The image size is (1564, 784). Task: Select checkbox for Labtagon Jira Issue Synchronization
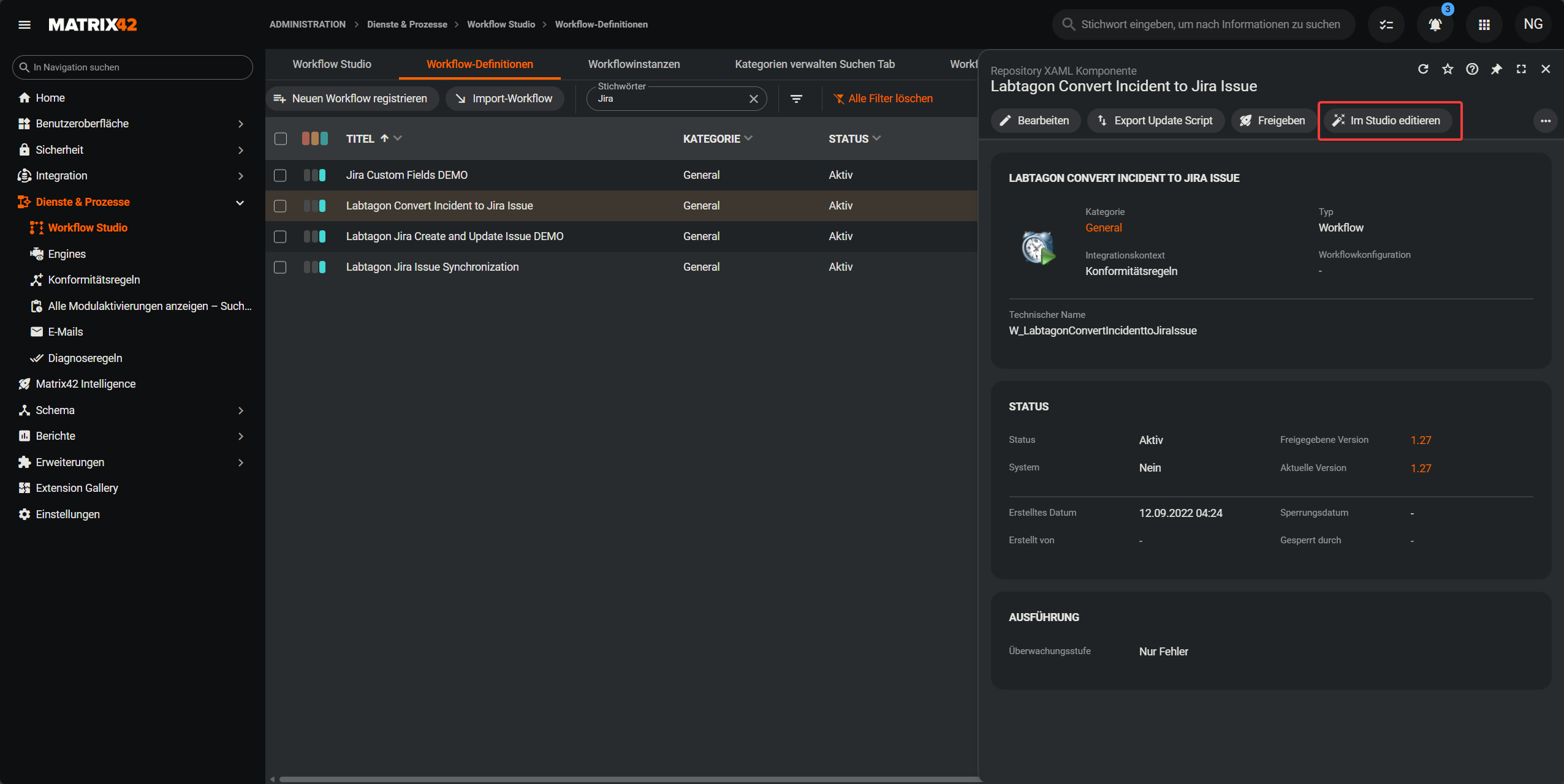(280, 267)
